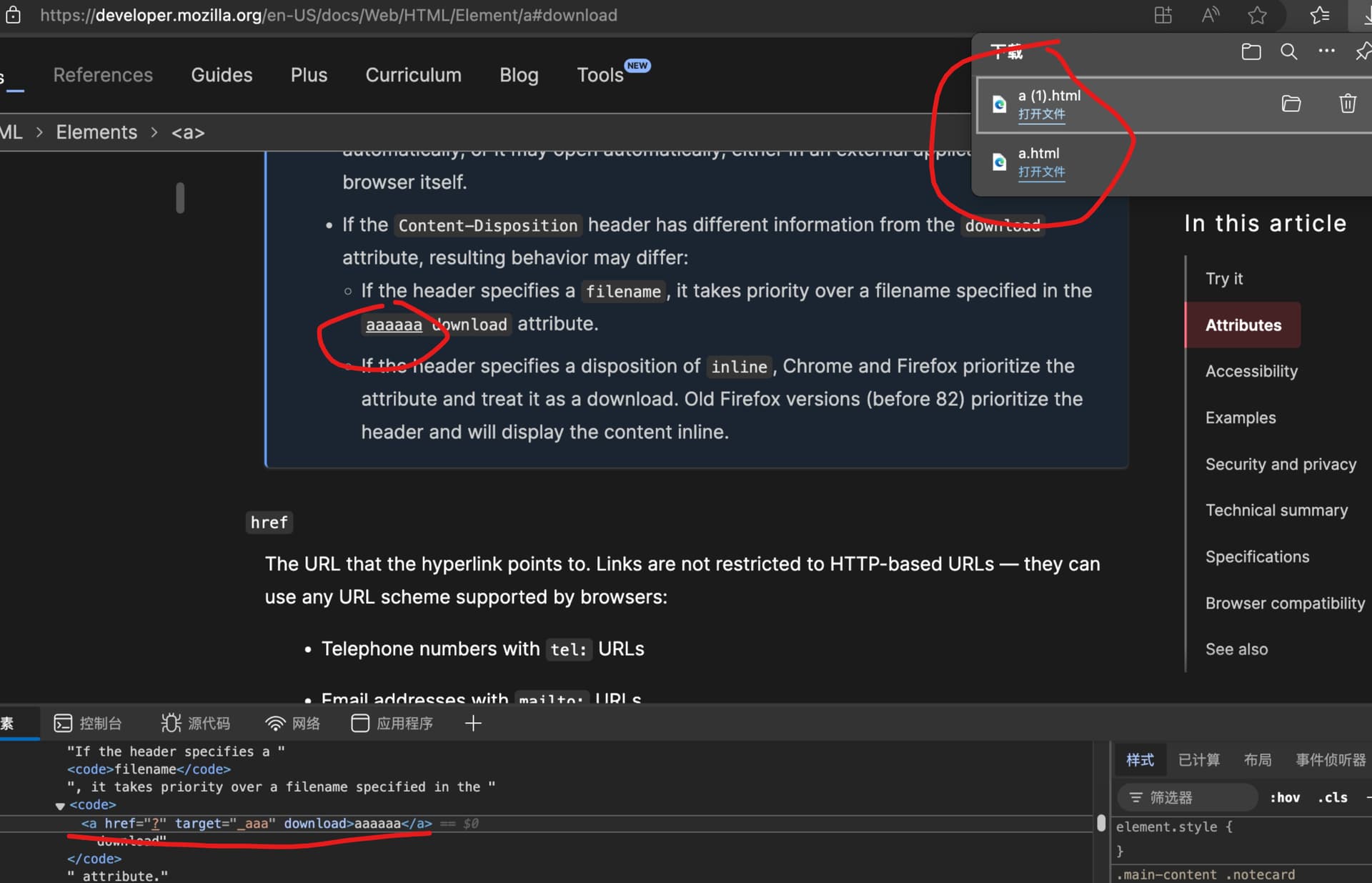Toggle .cls class editor
This screenshot has width=1372, height=883.
(1333, 797)
